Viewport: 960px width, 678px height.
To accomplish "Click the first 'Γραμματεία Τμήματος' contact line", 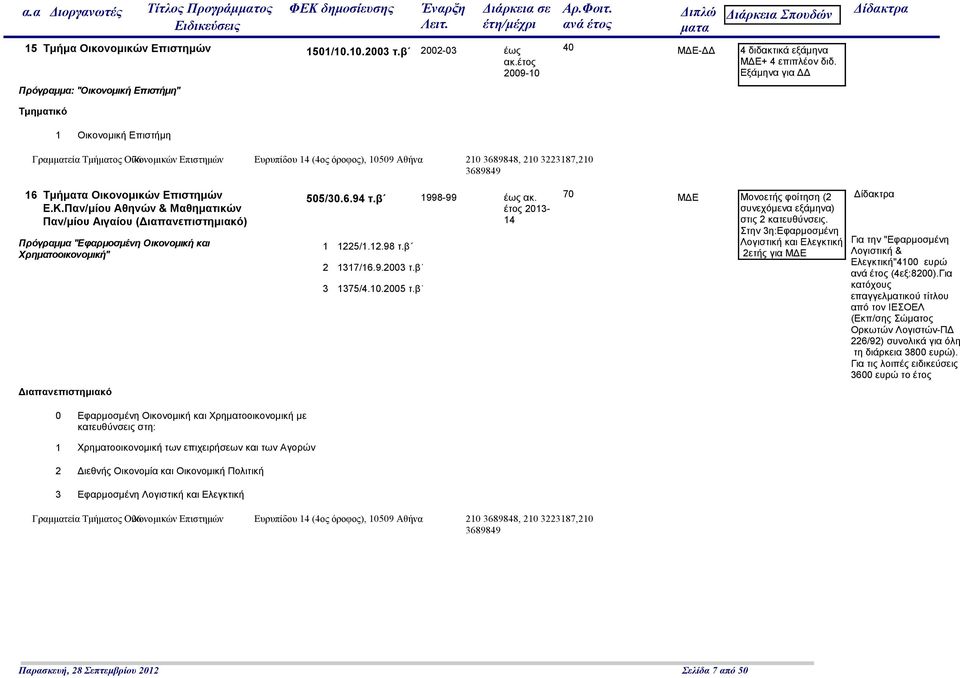I will 128,160.
